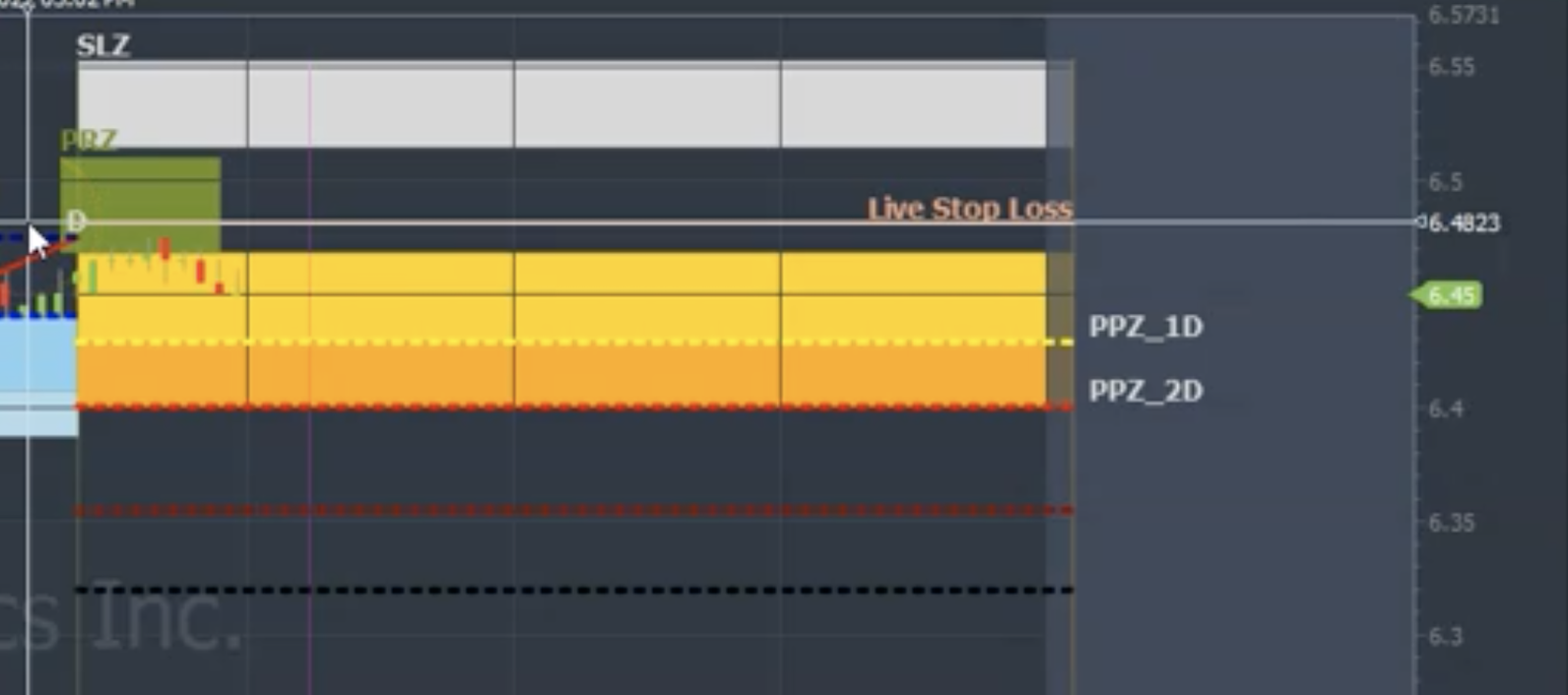Click the orange PPZ_2D zone band

pos(561,374)
